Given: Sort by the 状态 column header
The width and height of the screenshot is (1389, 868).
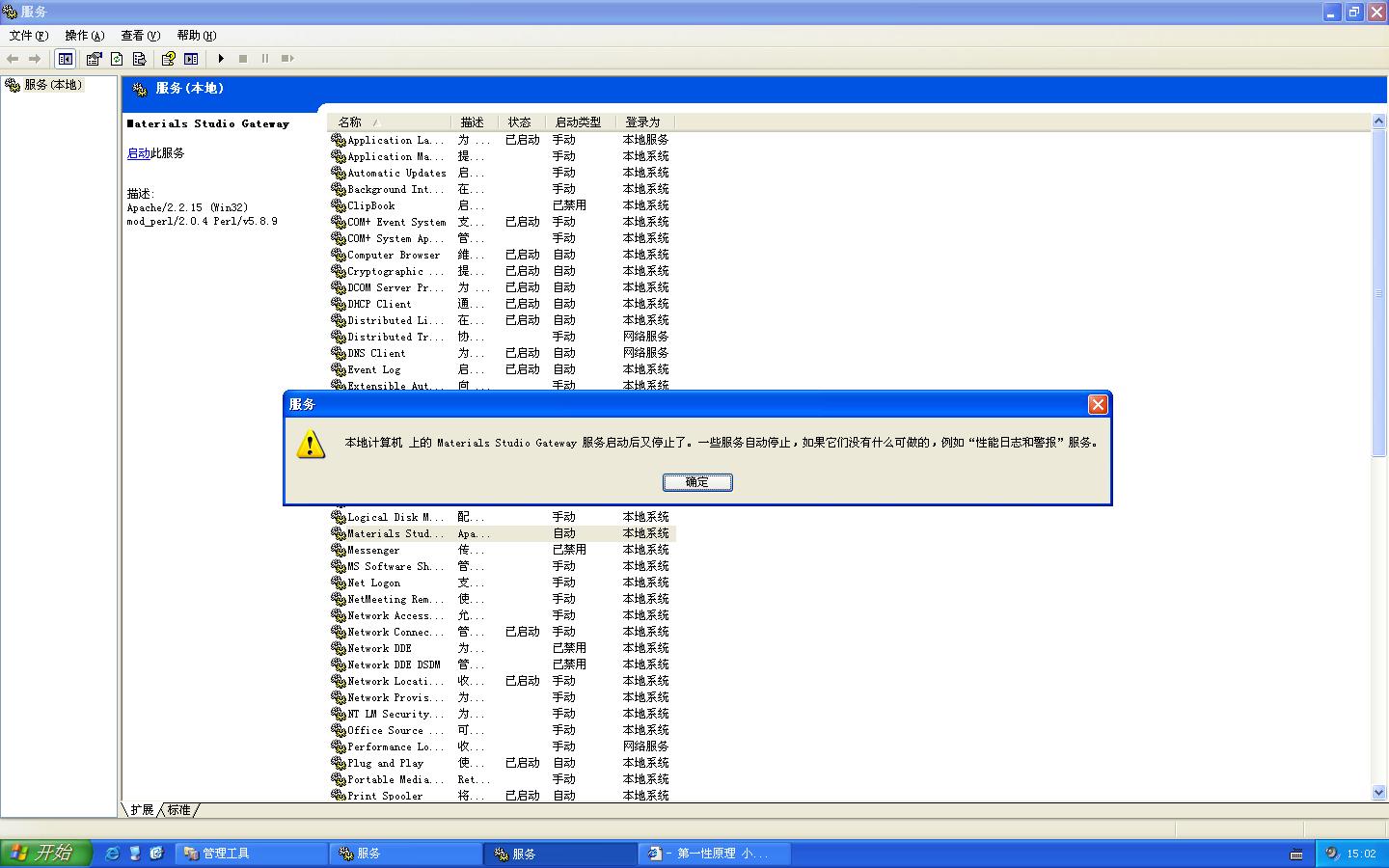Looking at the screenshot, I should tap(521, 122).
